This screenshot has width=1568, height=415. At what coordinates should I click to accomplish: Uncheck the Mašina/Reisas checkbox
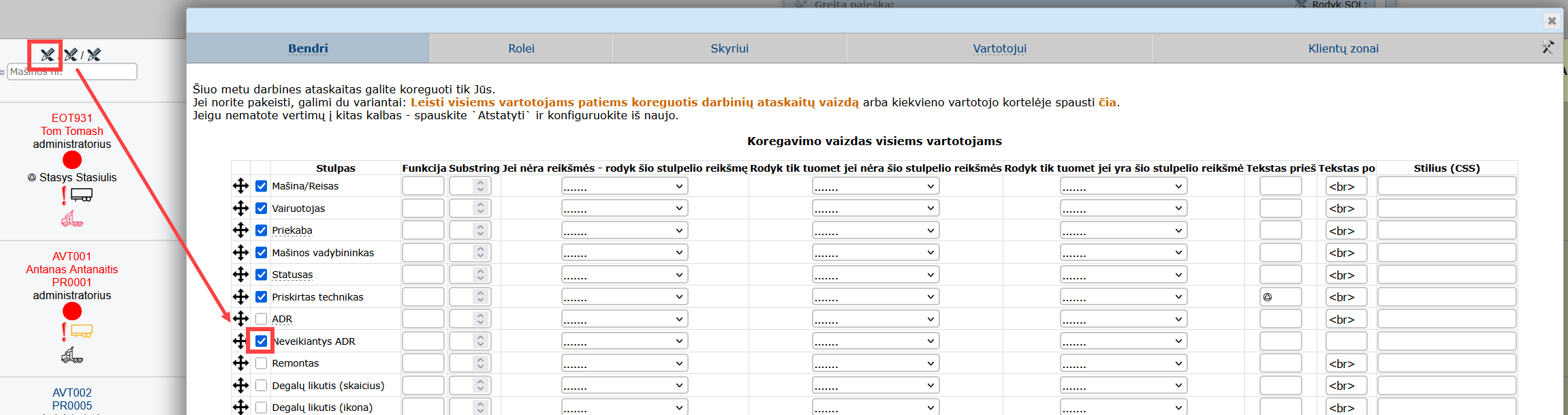pyautogui.click(x=262, y=186)
